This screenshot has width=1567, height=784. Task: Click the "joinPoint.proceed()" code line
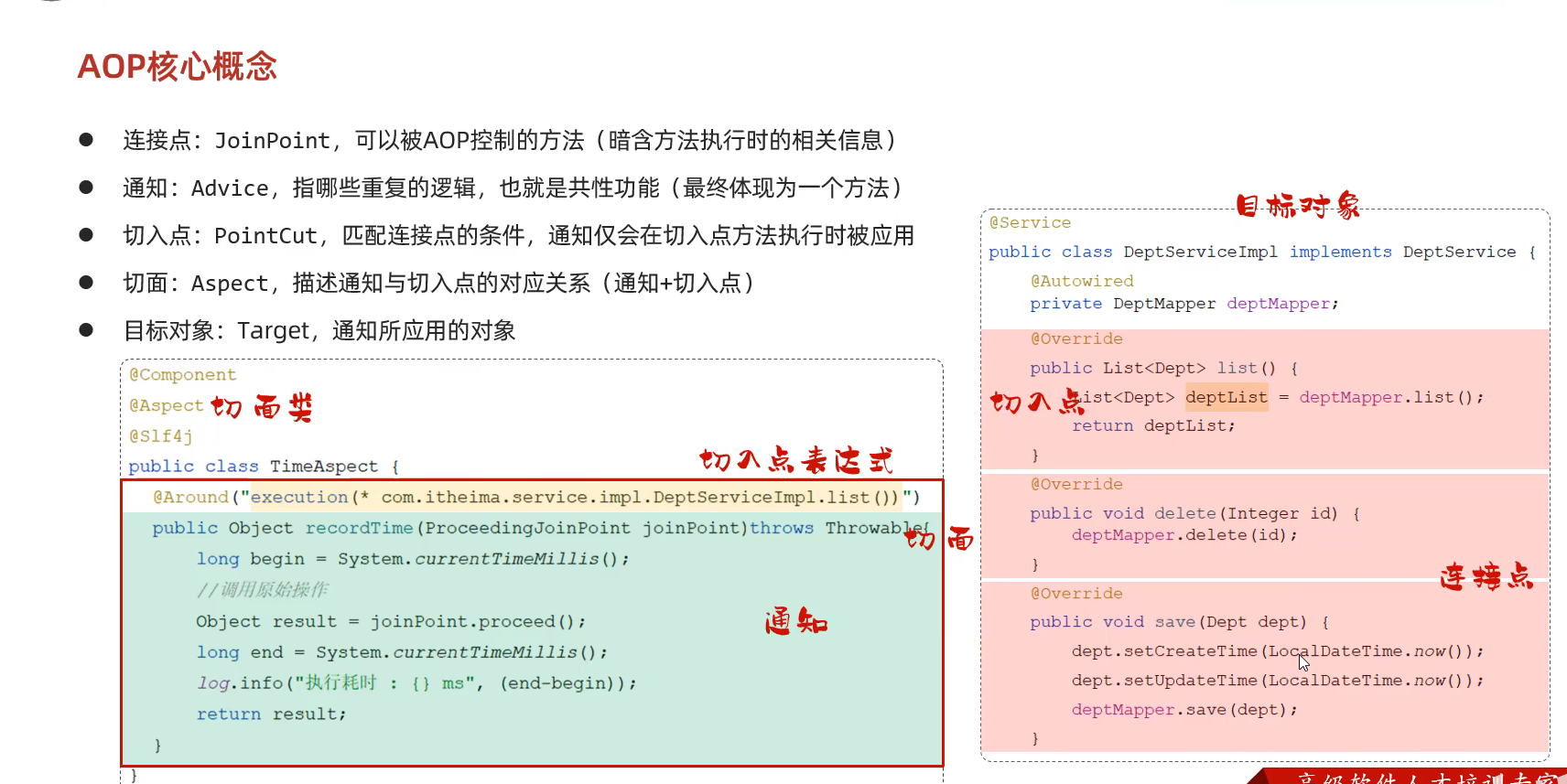pos(390,621)
